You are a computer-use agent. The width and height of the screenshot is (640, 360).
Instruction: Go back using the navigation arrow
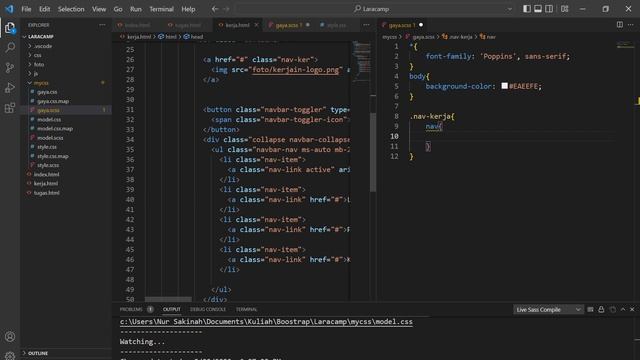click(x=215, y=9)
